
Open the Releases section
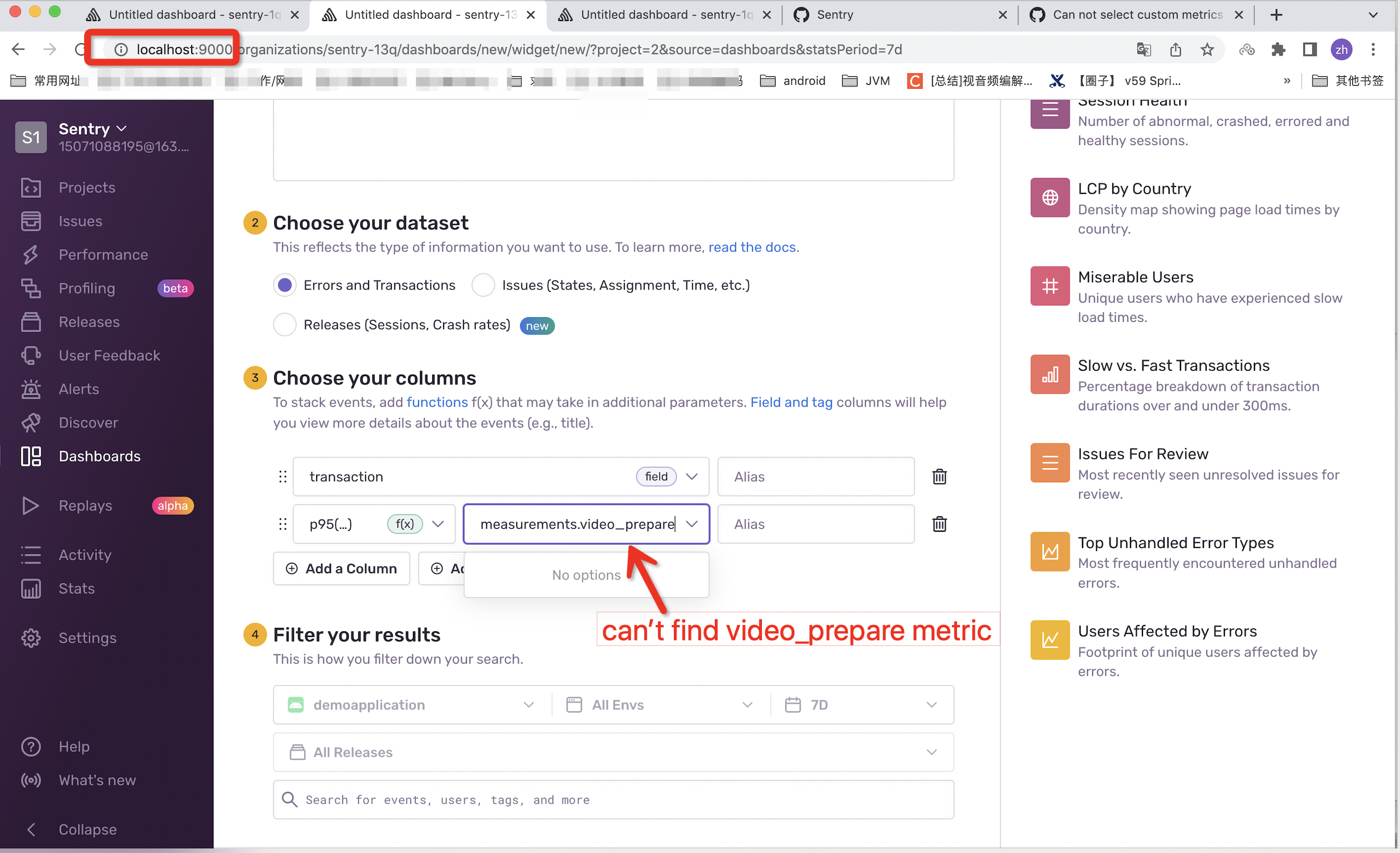click(x=89, y=321)
